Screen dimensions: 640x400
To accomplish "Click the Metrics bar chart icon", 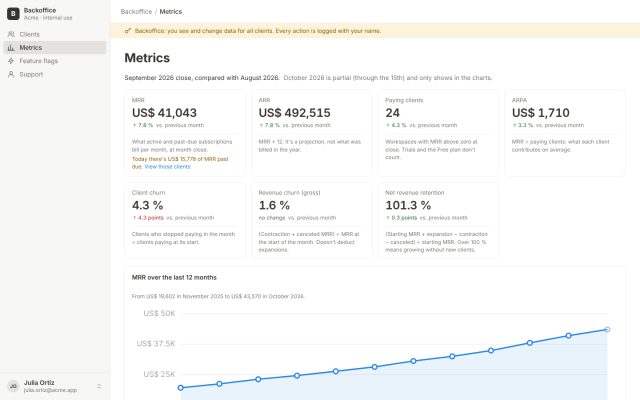I will (x=11, y=48).
